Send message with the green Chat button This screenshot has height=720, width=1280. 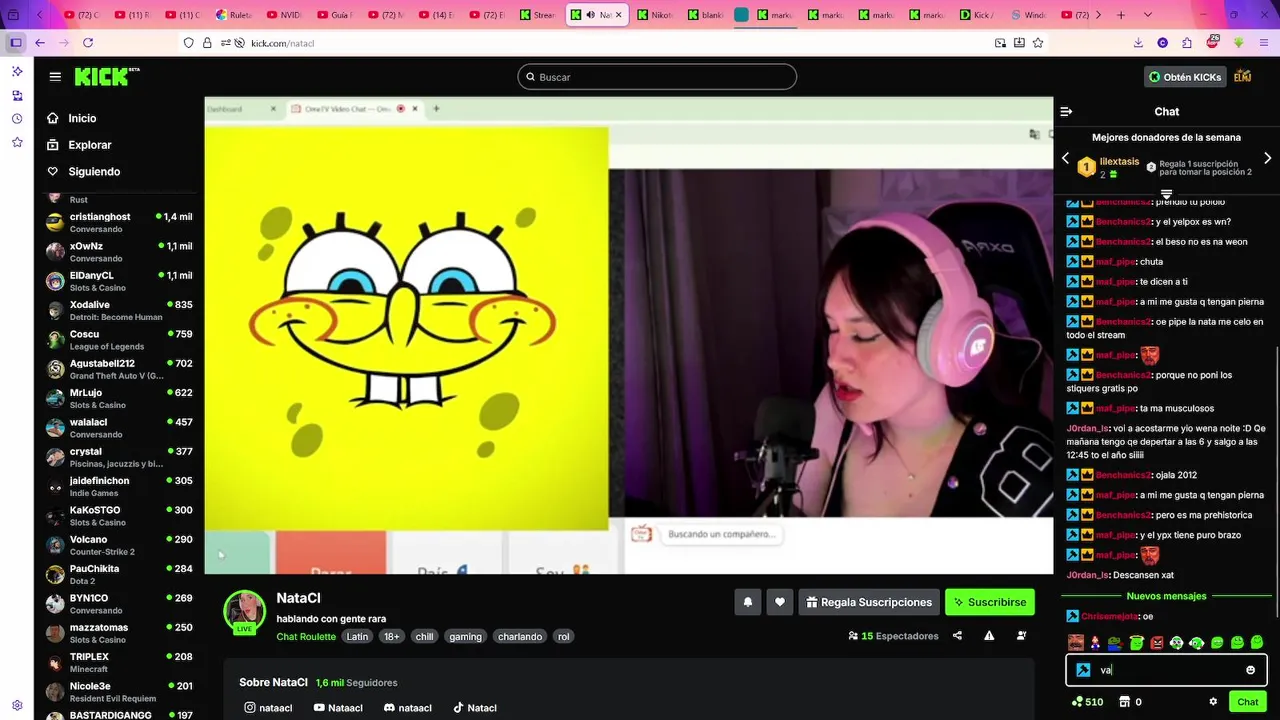pyautogui.click(x=1247, y=702)
